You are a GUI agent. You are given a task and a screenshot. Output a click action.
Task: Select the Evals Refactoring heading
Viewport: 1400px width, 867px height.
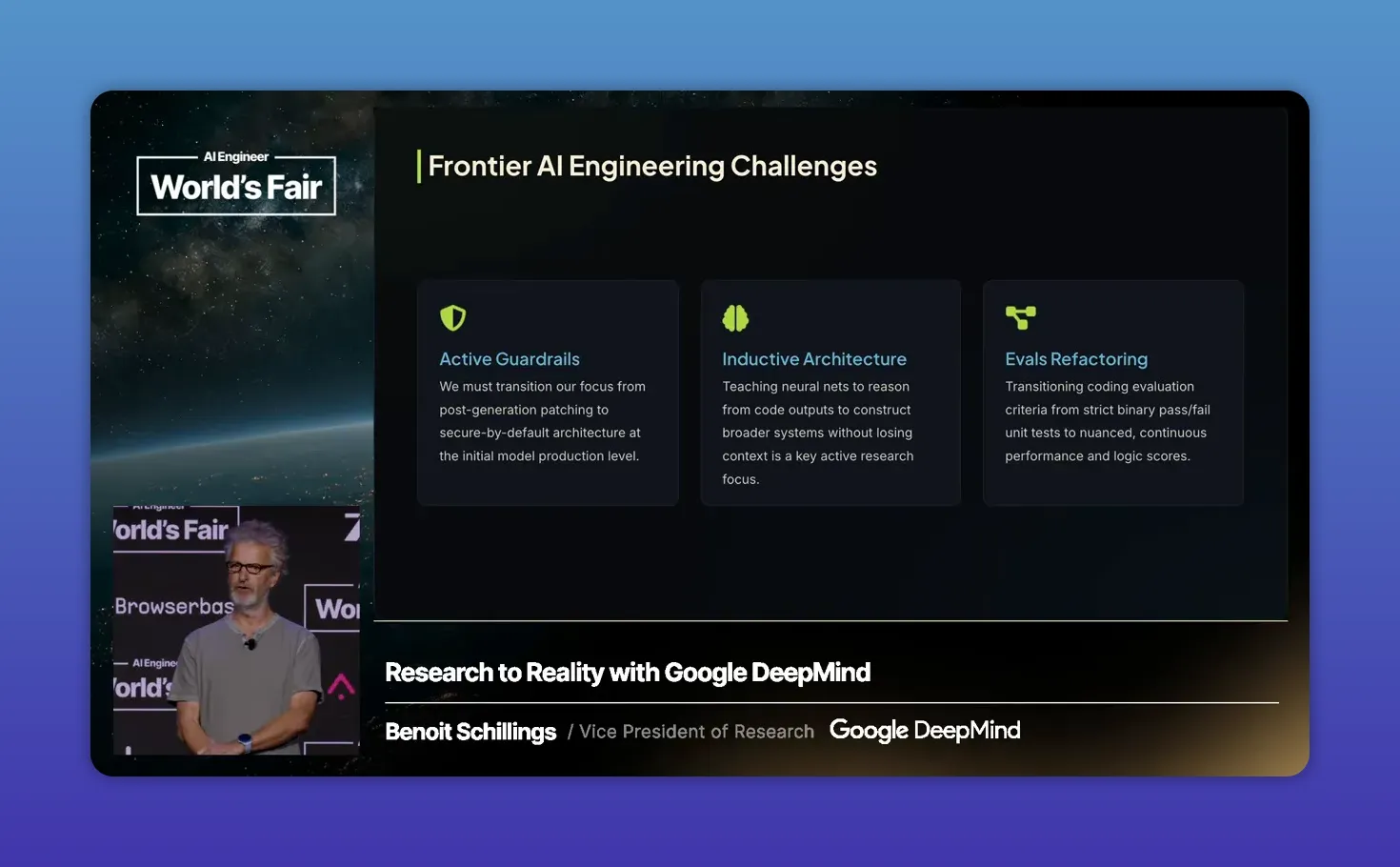pyautogui.click(x=1076, y=359)
